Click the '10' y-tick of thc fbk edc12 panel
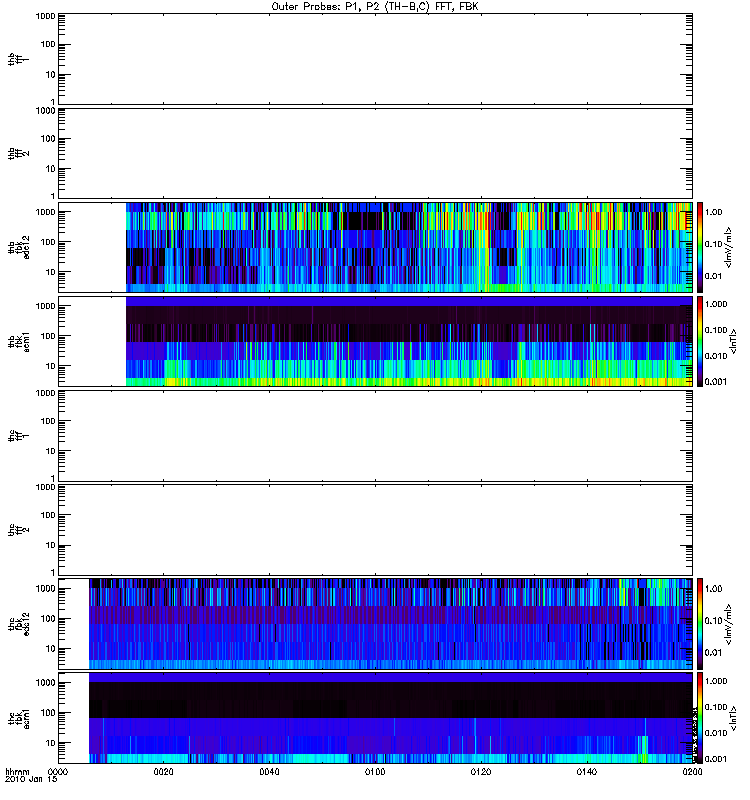This screenshot has width=750, height=800. tap(51, 649)
